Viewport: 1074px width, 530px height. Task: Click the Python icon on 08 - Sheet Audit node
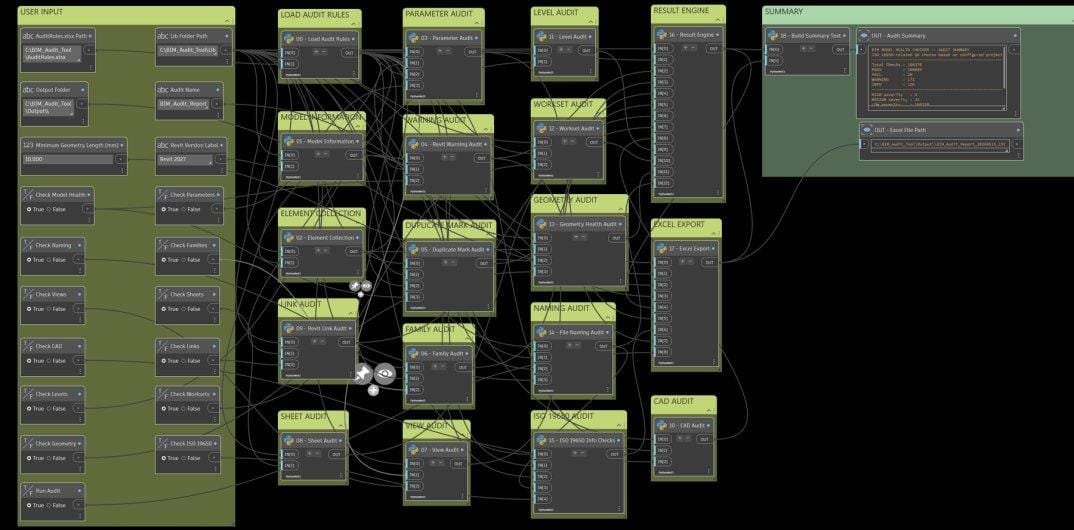tap(288, 440)
